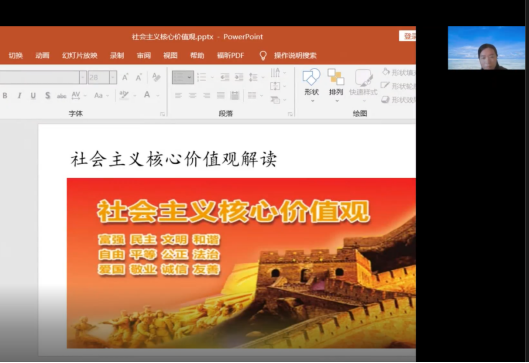Click the clear formatting icon
529x363 pixels.
(156, 77)
